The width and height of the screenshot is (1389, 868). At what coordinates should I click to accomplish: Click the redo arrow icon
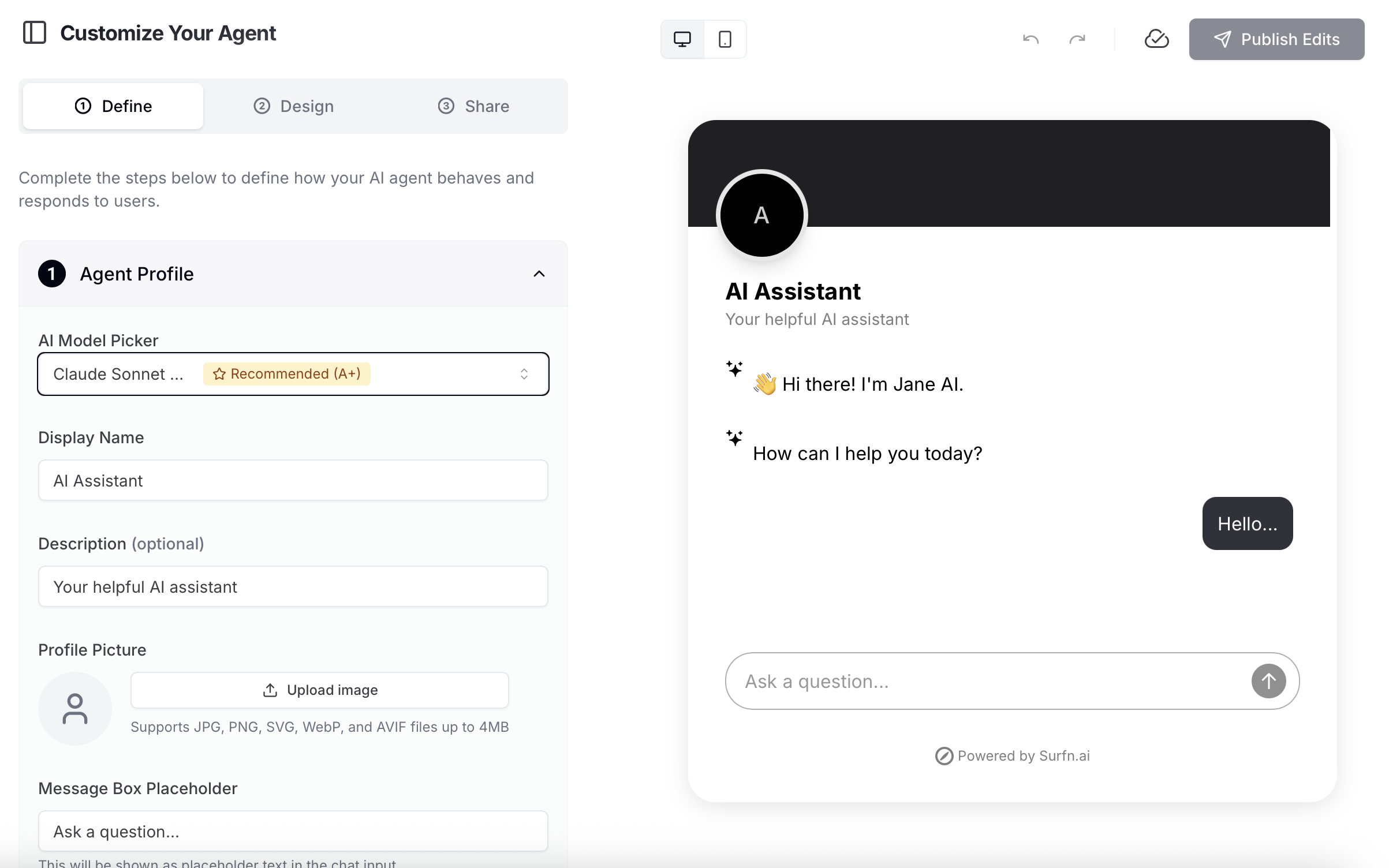[1077, 39]
